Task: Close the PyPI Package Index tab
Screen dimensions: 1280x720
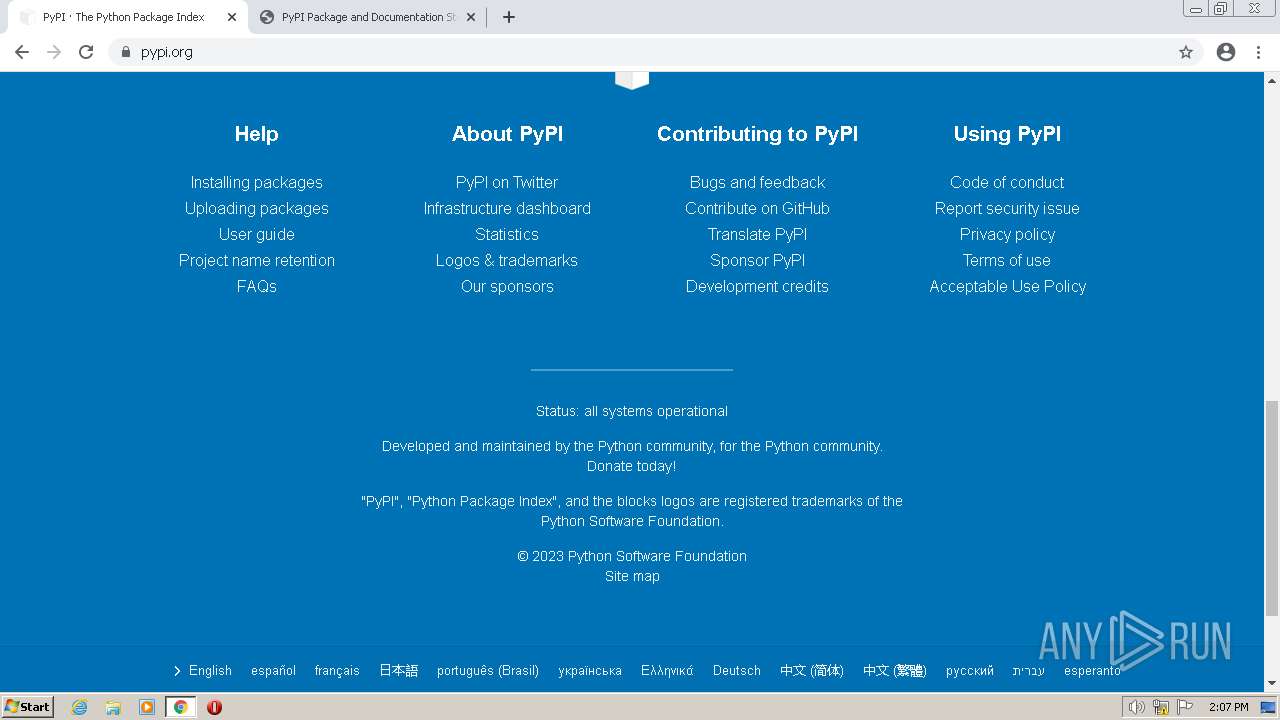Action: [232, 17]
